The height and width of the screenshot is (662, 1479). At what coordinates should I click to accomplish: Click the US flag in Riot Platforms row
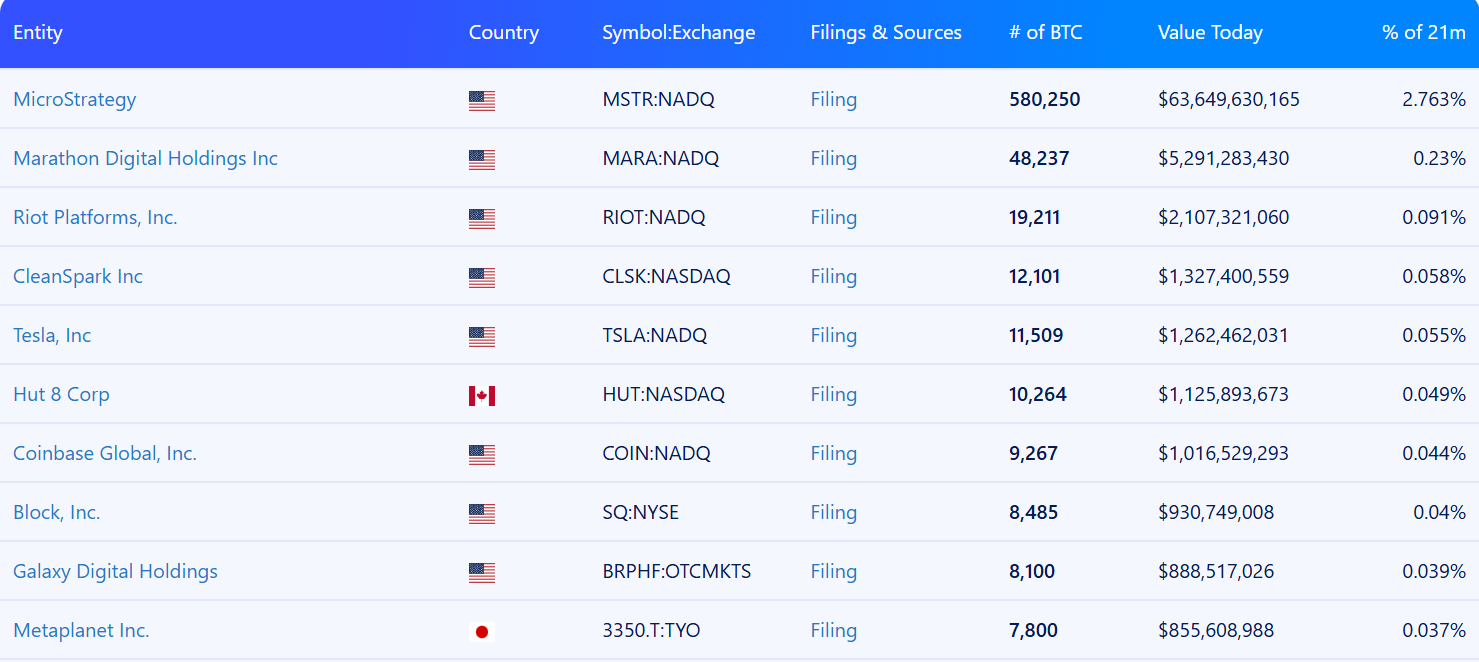coord(481,219)
